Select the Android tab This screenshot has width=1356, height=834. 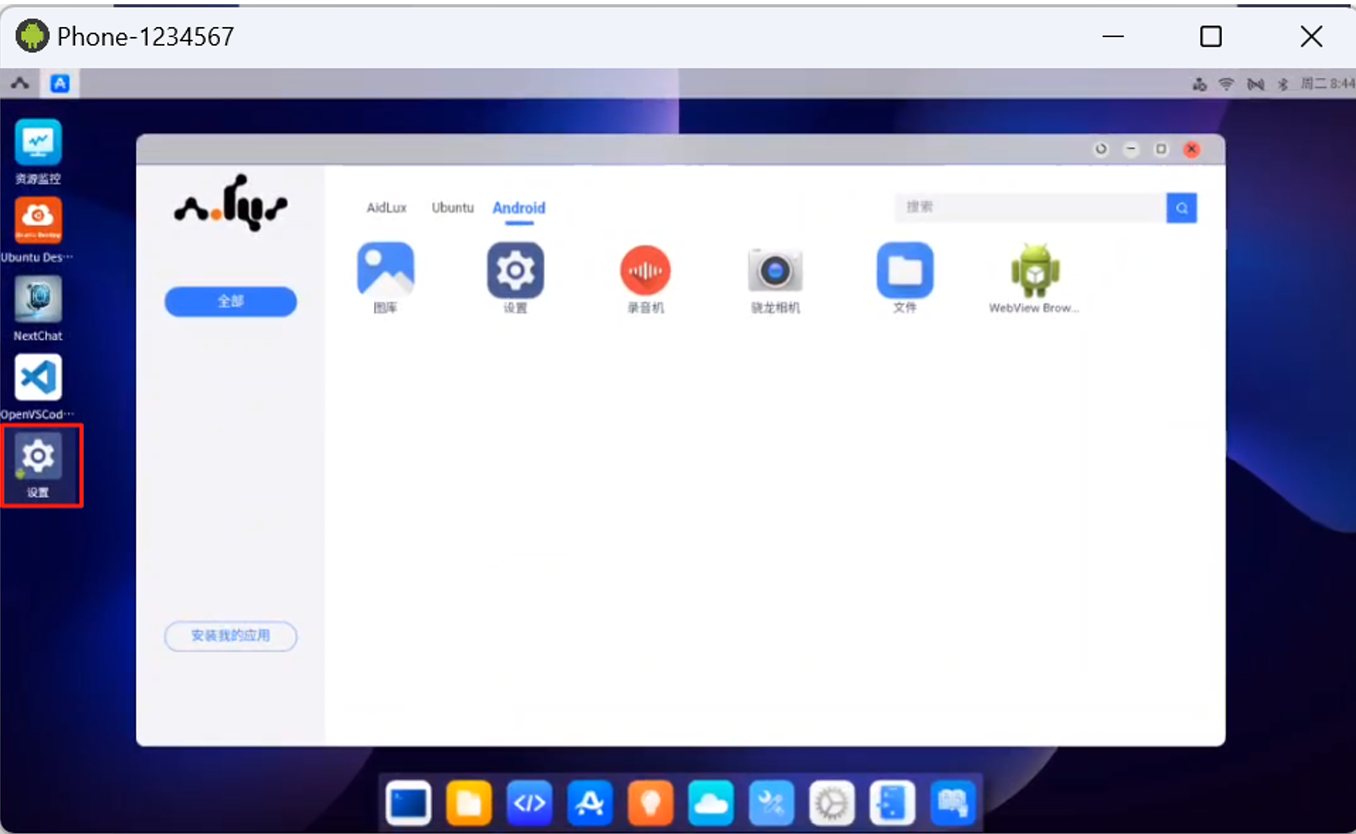[519, 208]
